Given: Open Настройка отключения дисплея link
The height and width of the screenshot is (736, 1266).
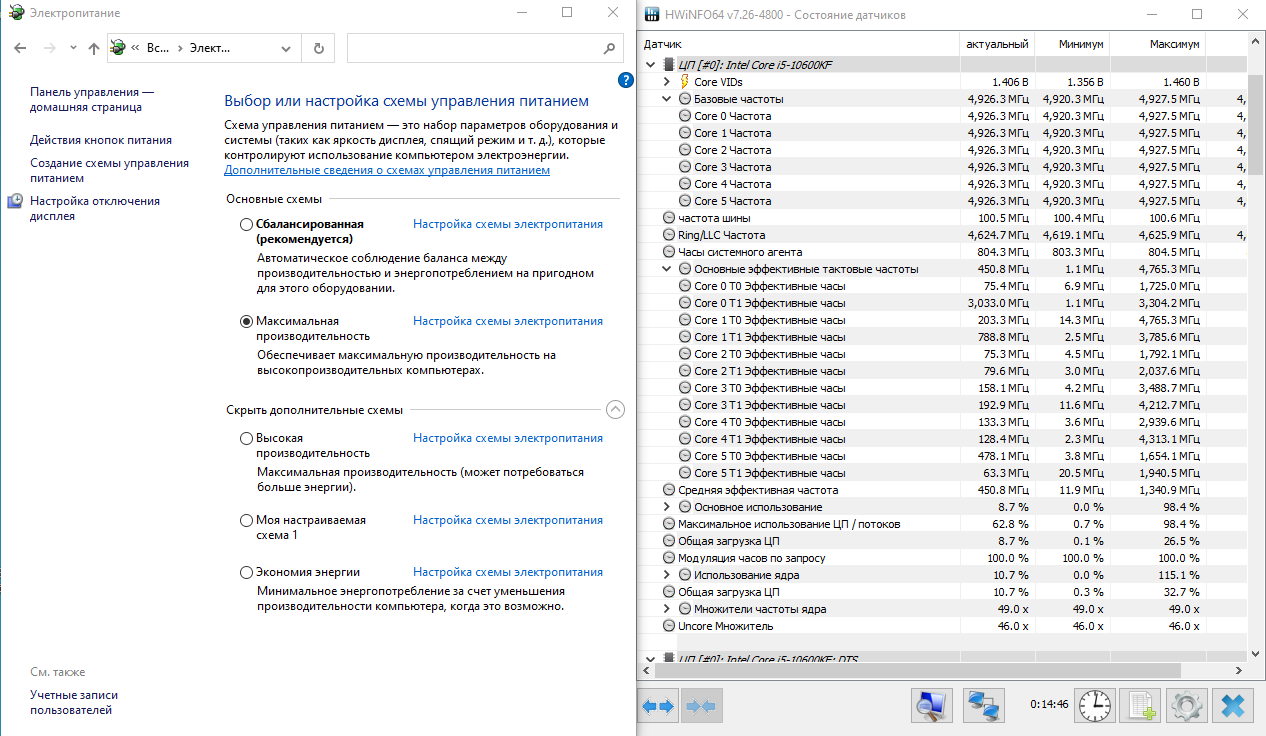Looking at the screenshot, I should point(95,208).
